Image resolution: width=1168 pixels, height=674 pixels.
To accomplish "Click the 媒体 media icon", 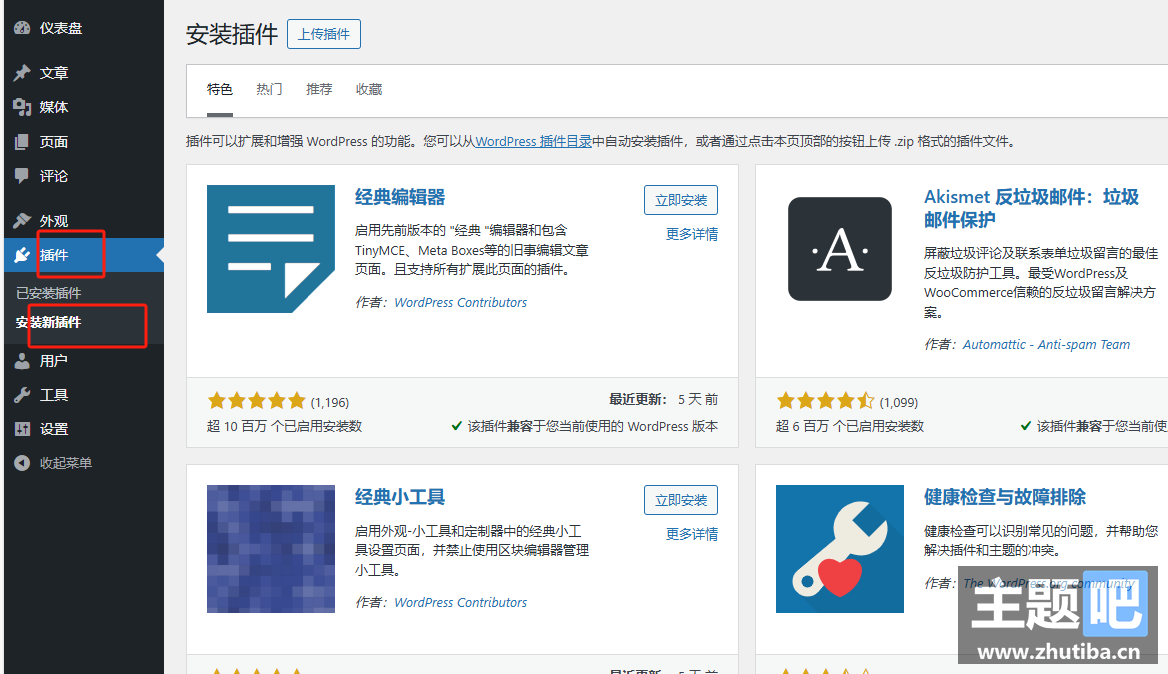I will point(22,107).
